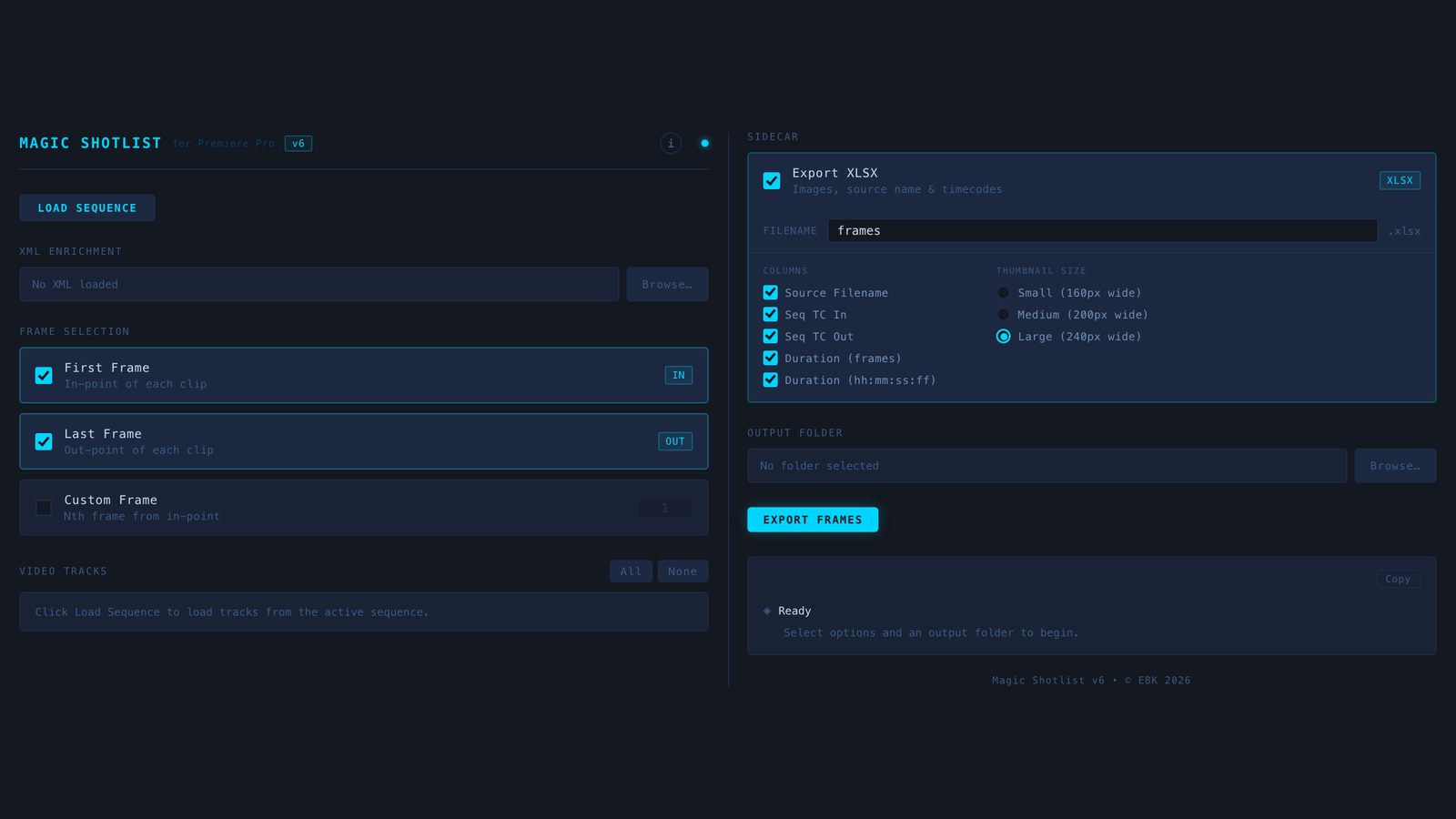Click the cyan status dot indicator
The width and height of the screenshot is (1456, 819).
704,143
